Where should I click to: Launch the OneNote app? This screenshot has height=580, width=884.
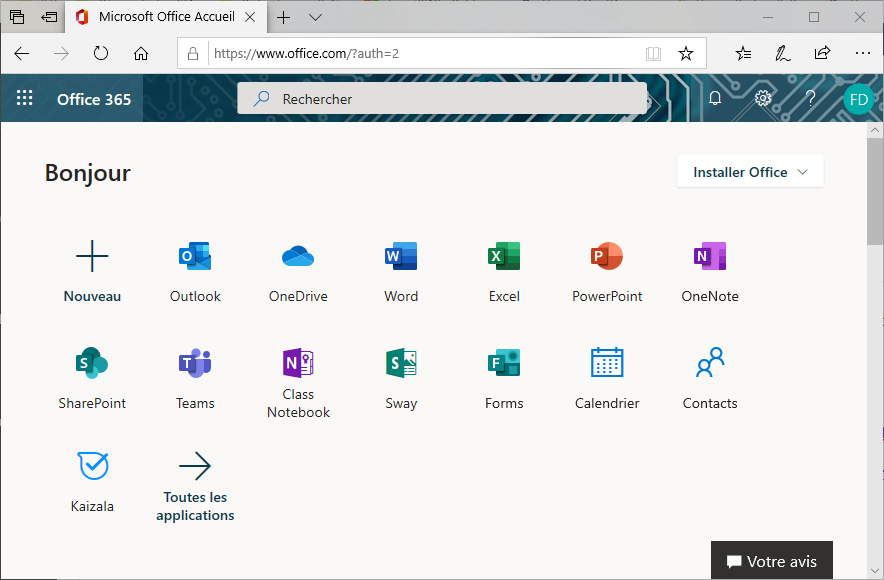click(710, 272)
